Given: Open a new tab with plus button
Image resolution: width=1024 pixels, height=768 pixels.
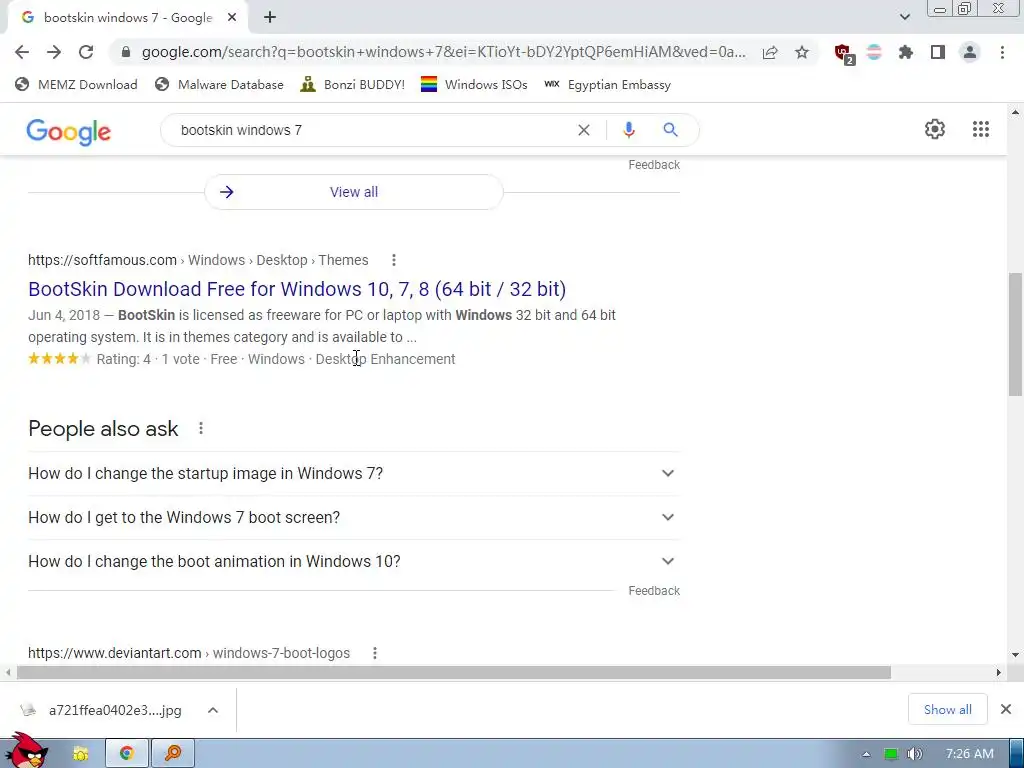Looking at the screenshot, I should pos(270,18).
